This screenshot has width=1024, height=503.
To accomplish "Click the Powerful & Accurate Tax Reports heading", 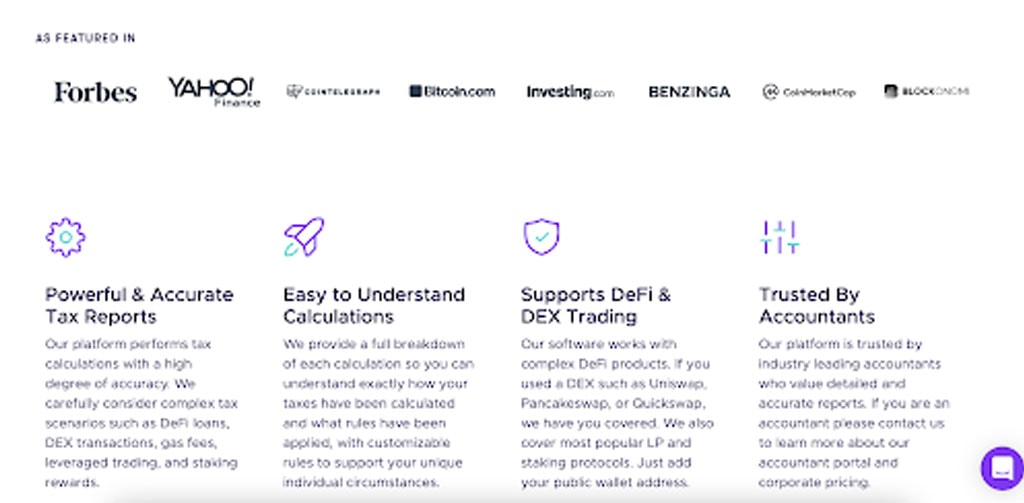I will pyautogui.click(x=139, y=306).
